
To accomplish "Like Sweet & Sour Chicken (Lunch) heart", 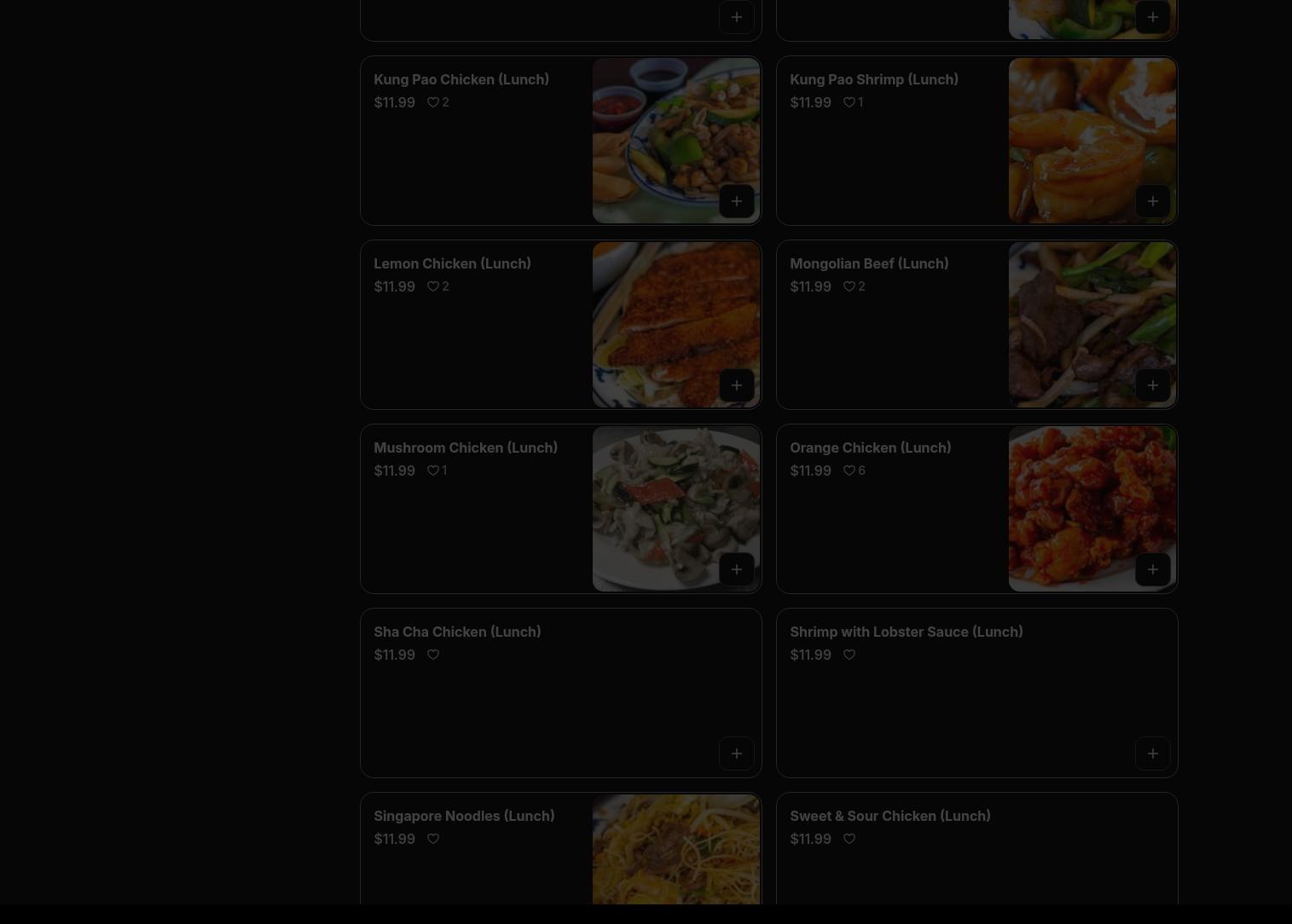I will tap(849, 839).
